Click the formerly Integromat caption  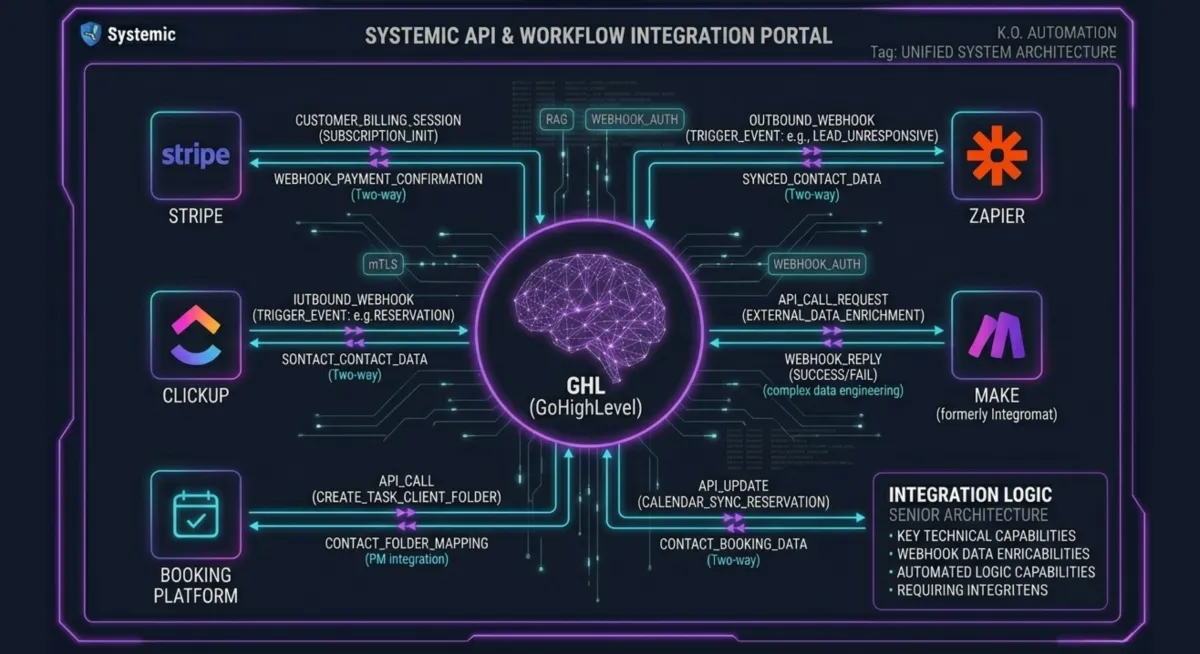(x=996, y=414)
